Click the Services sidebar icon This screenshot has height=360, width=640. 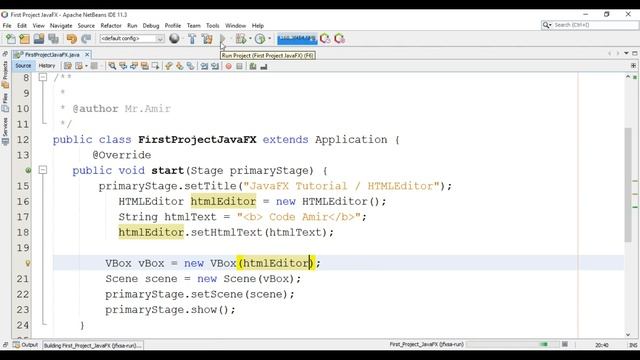point(5,131)
